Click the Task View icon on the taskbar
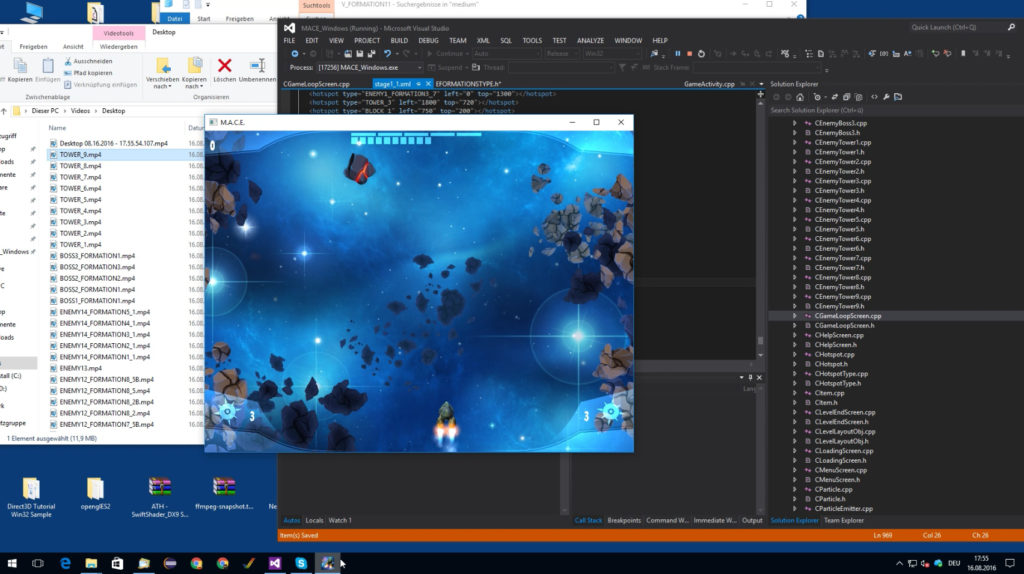 (x=38, y=563)
